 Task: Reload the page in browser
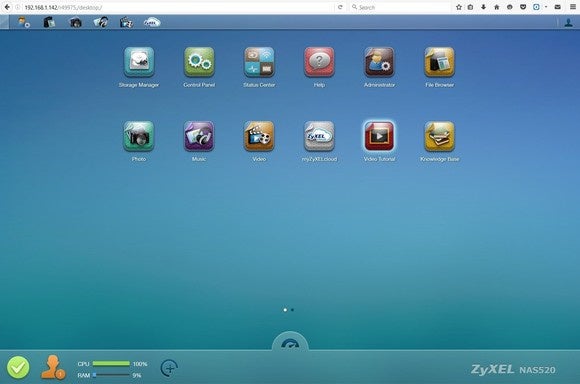(340, 7)
